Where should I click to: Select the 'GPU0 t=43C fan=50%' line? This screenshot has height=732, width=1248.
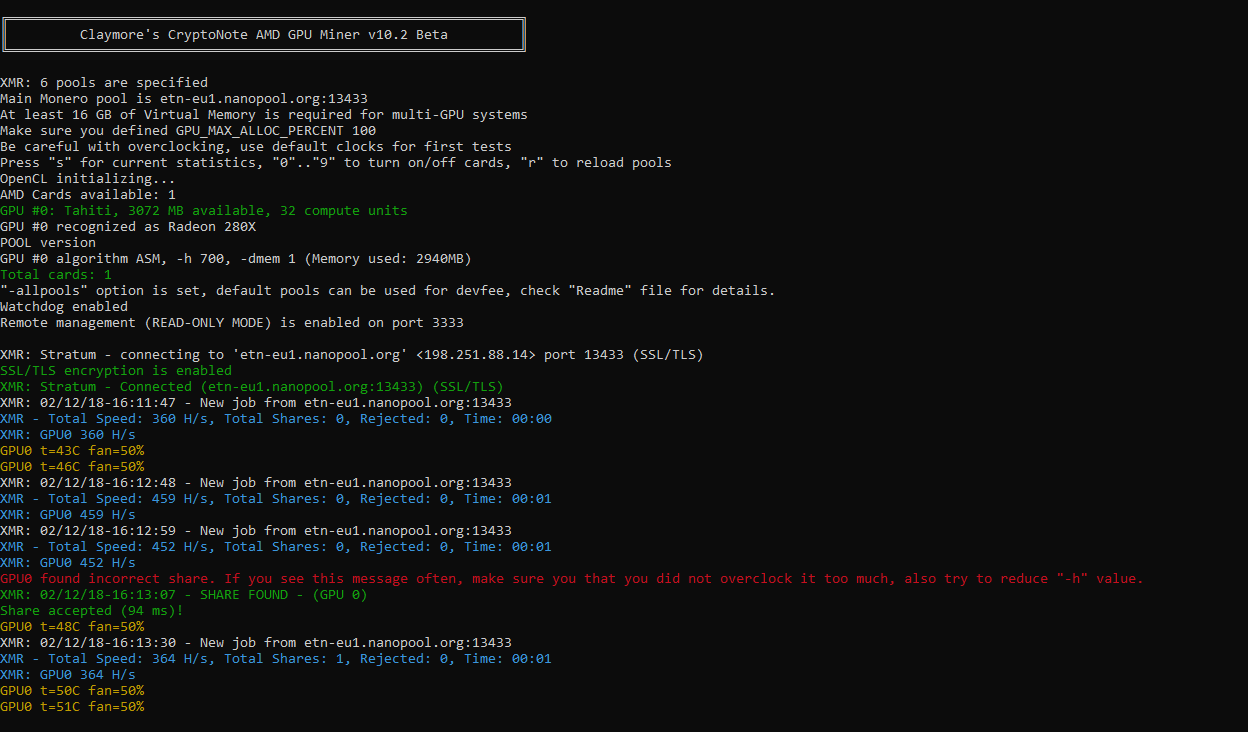tap(72, 451)
